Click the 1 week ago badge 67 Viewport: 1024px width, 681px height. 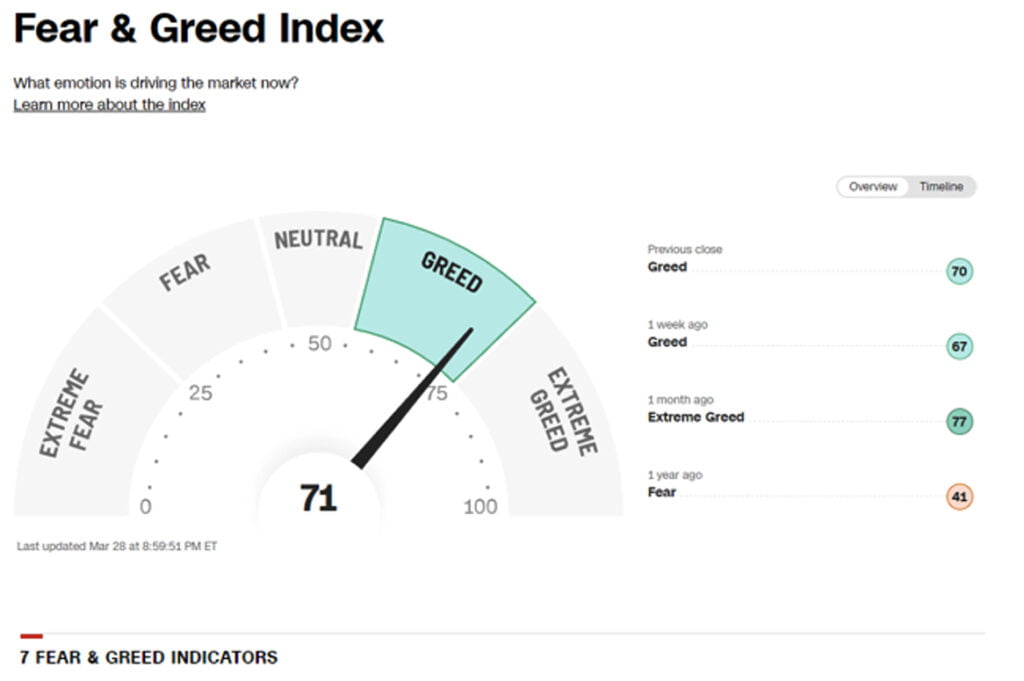click(959, 346)
